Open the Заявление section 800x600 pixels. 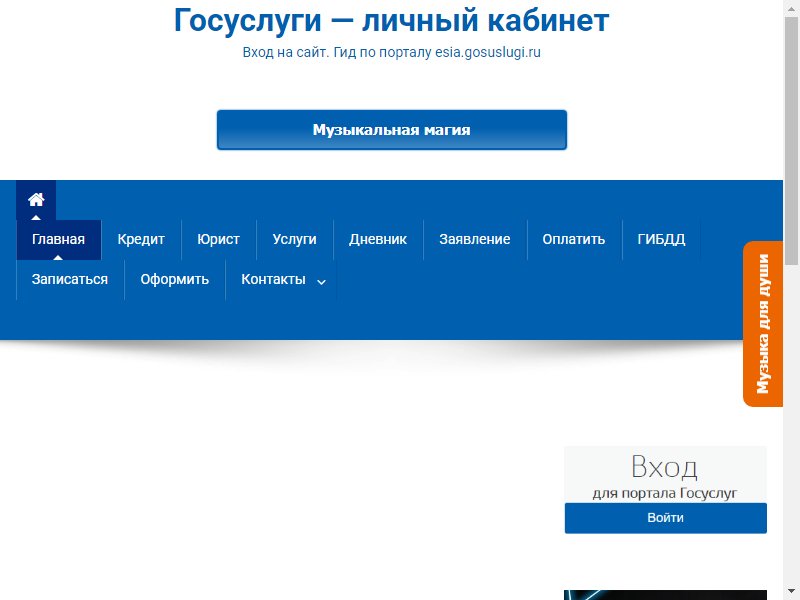(x=474, y=239)
